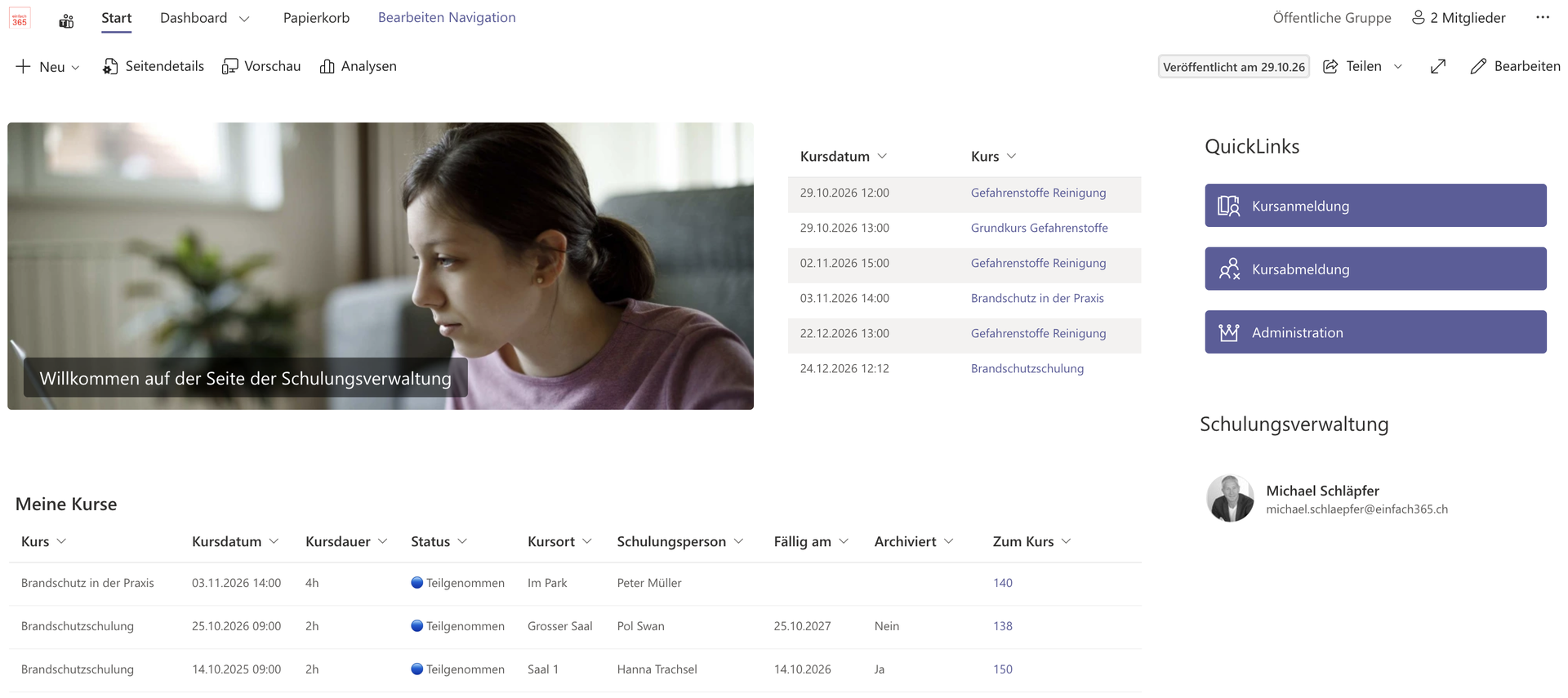Switch to the Start tab
Screen dimensions: 1568x698
coord(116,18)
